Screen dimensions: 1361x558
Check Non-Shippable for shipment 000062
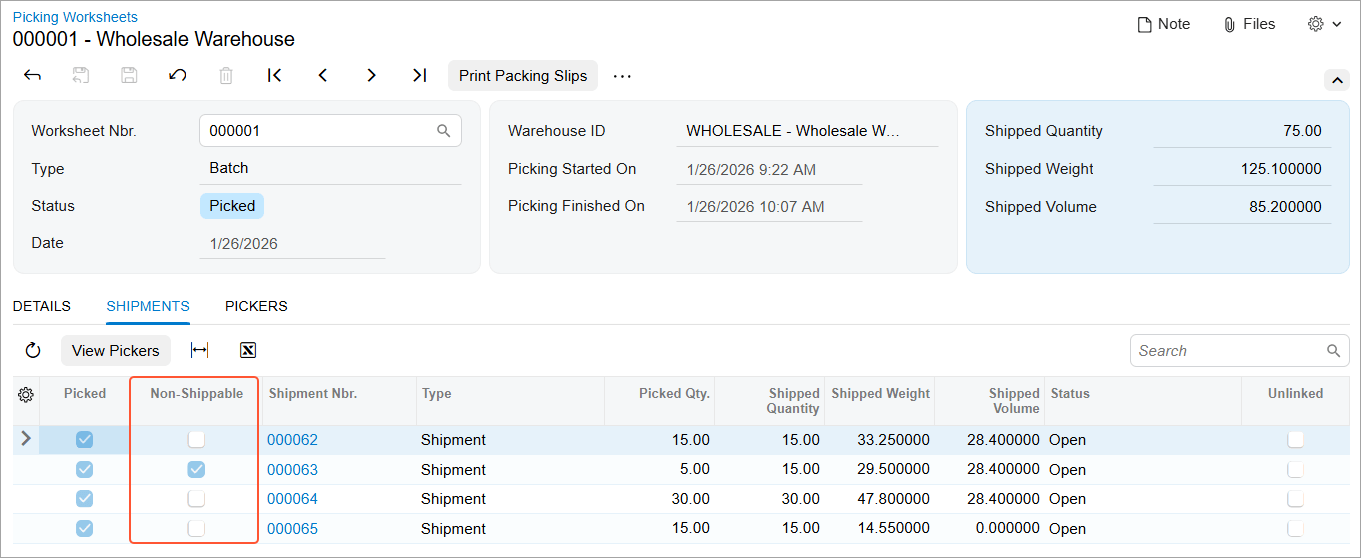click(196, 440)
